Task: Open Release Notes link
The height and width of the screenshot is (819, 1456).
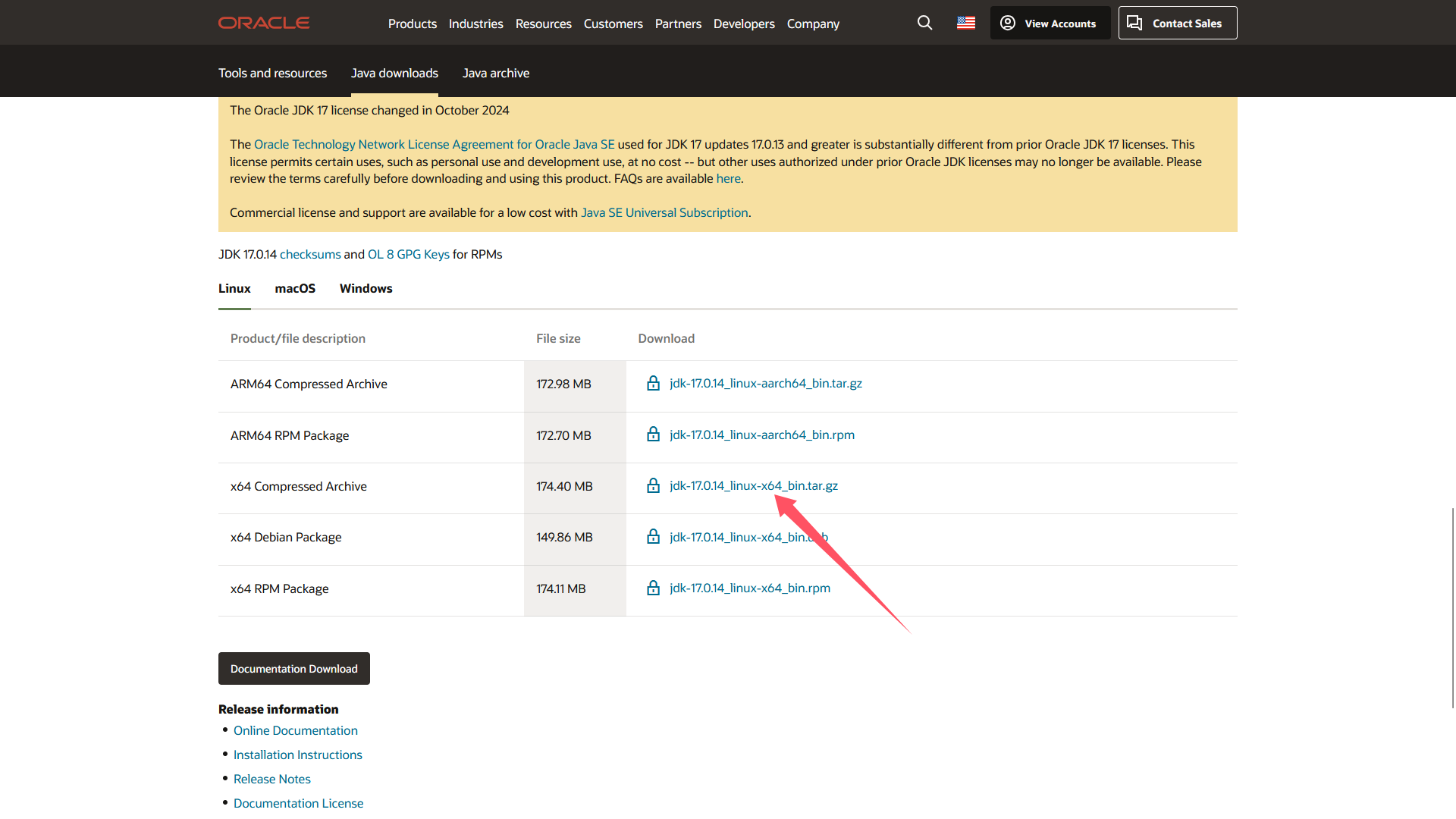Action: [272, 779]
